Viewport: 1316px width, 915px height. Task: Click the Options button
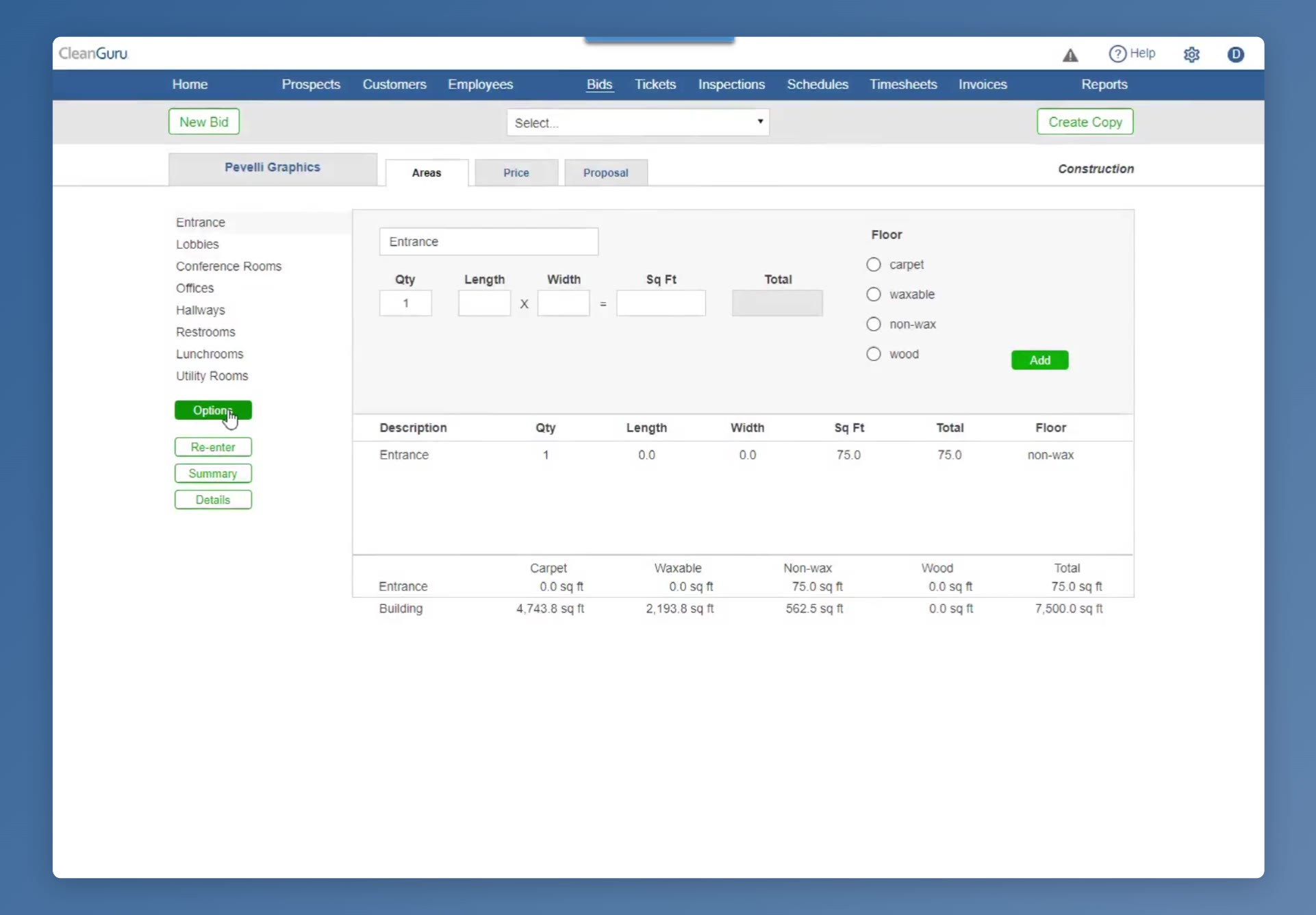(x=213, y=410)
